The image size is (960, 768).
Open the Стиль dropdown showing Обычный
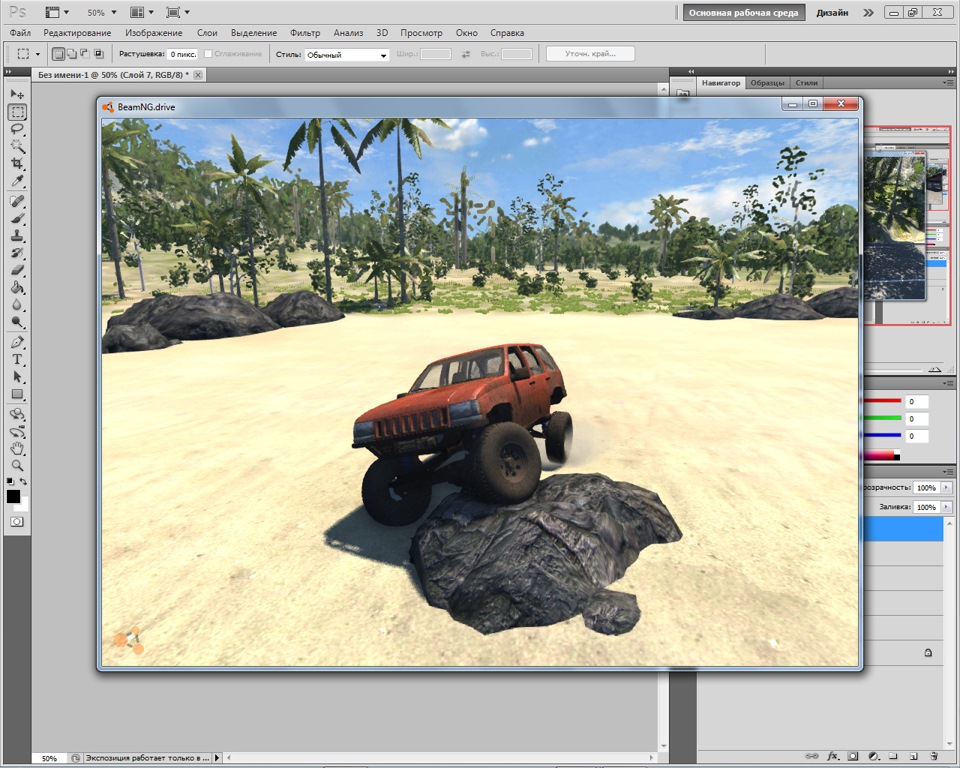pos(347,55)
